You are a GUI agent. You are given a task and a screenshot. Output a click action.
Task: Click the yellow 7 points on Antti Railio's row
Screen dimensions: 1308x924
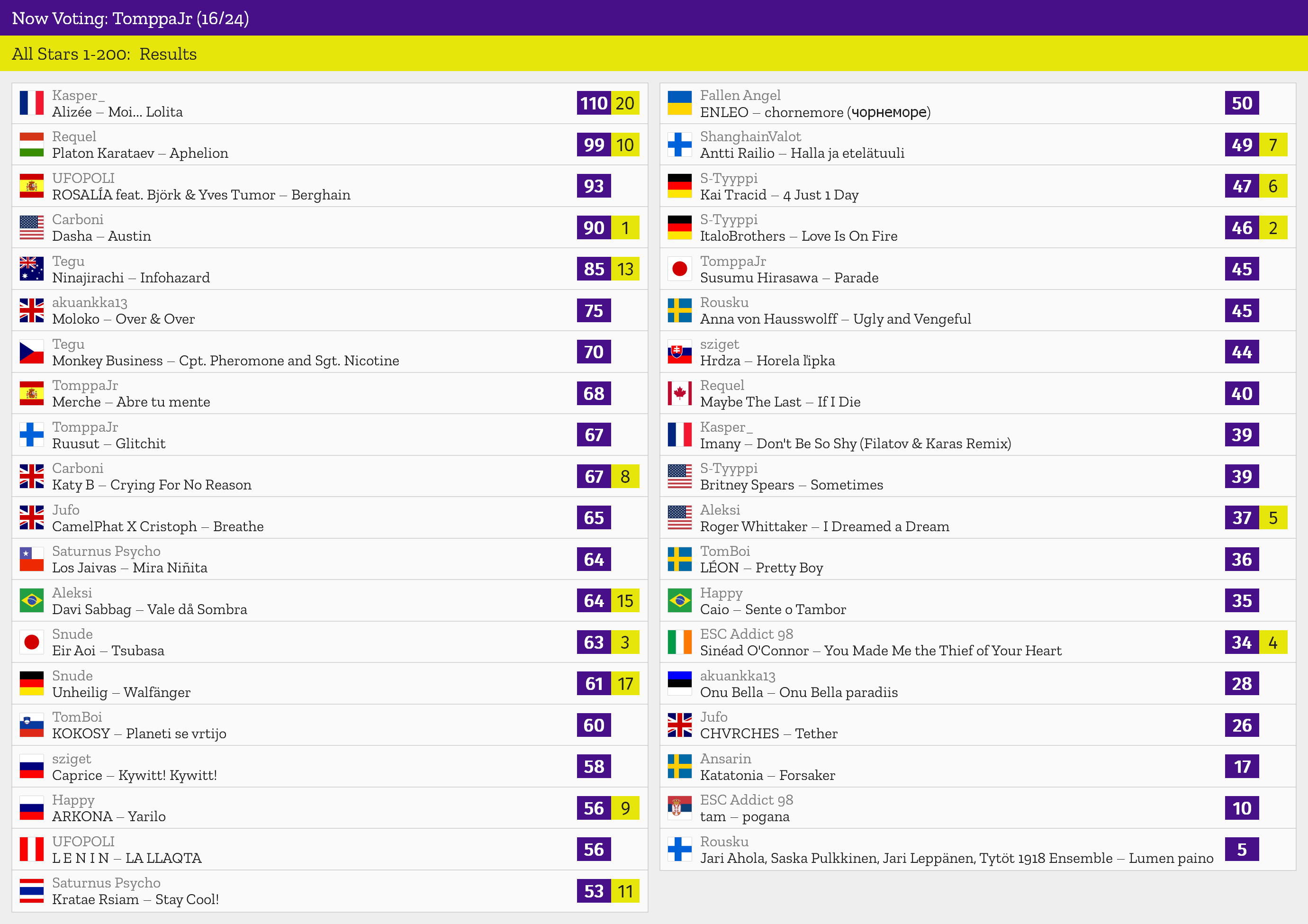pos(1273,145)
